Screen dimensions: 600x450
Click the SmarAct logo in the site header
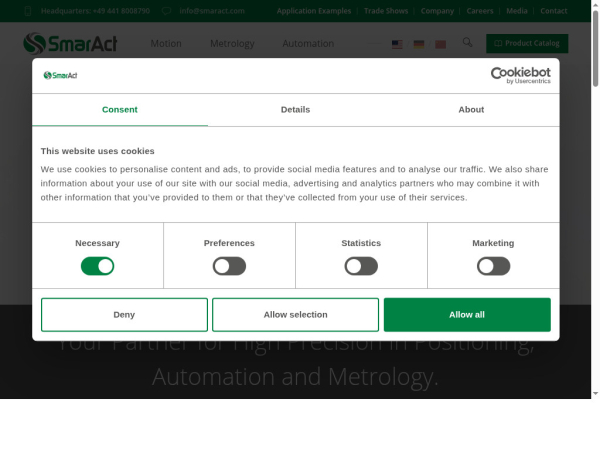70,43
